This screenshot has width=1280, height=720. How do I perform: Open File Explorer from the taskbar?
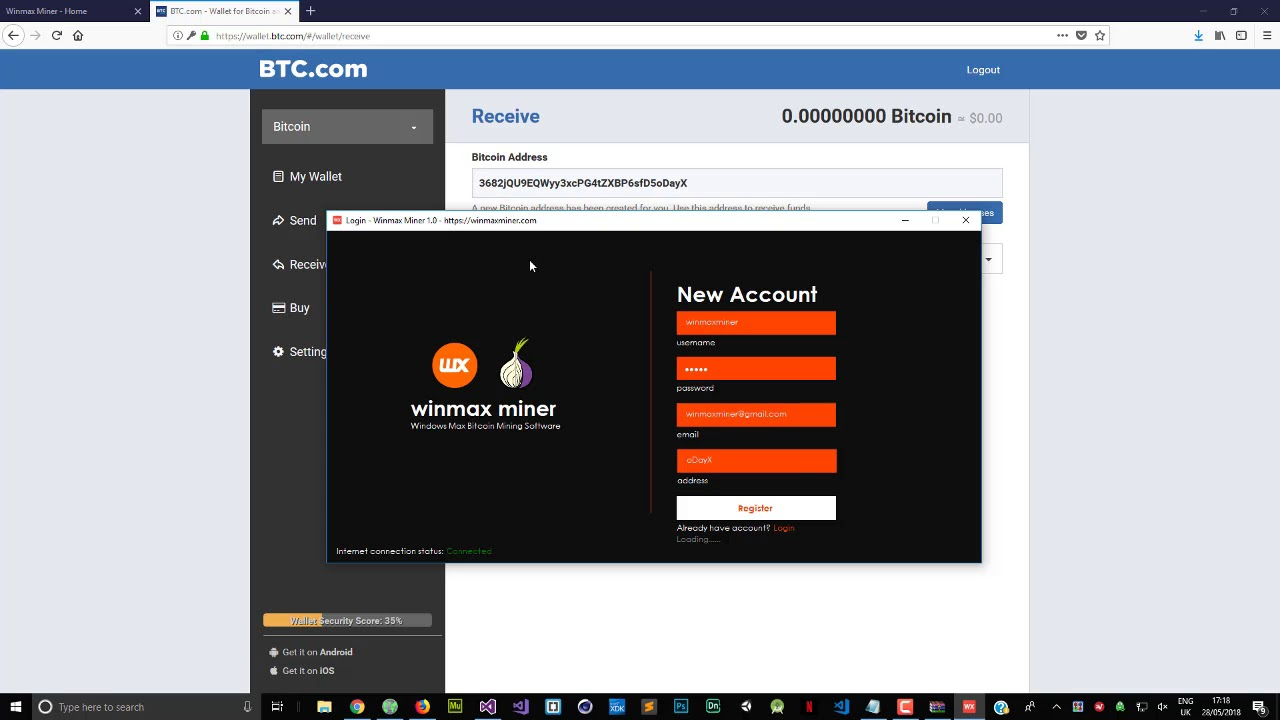pos(324,707)
